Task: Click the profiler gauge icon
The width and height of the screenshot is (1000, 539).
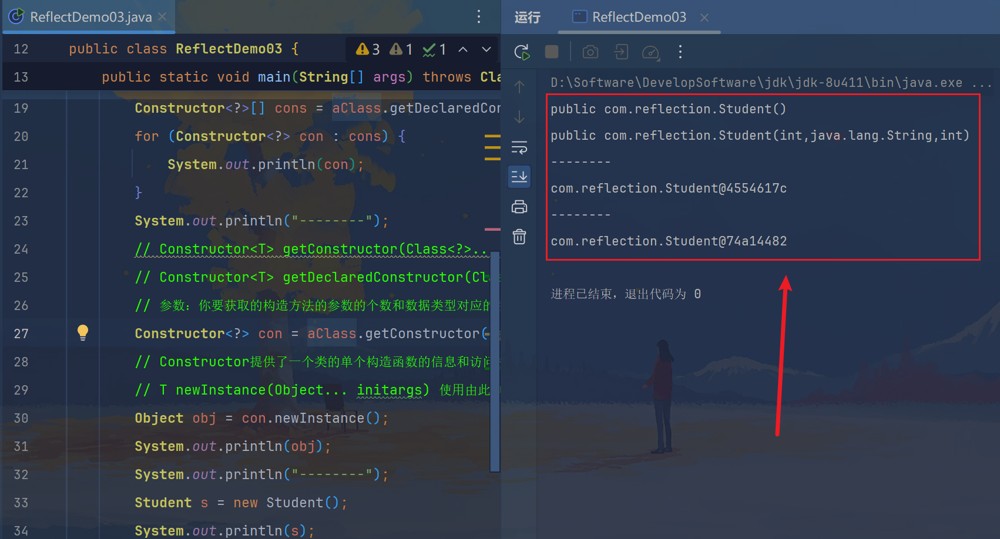Action: pos(651,52)
